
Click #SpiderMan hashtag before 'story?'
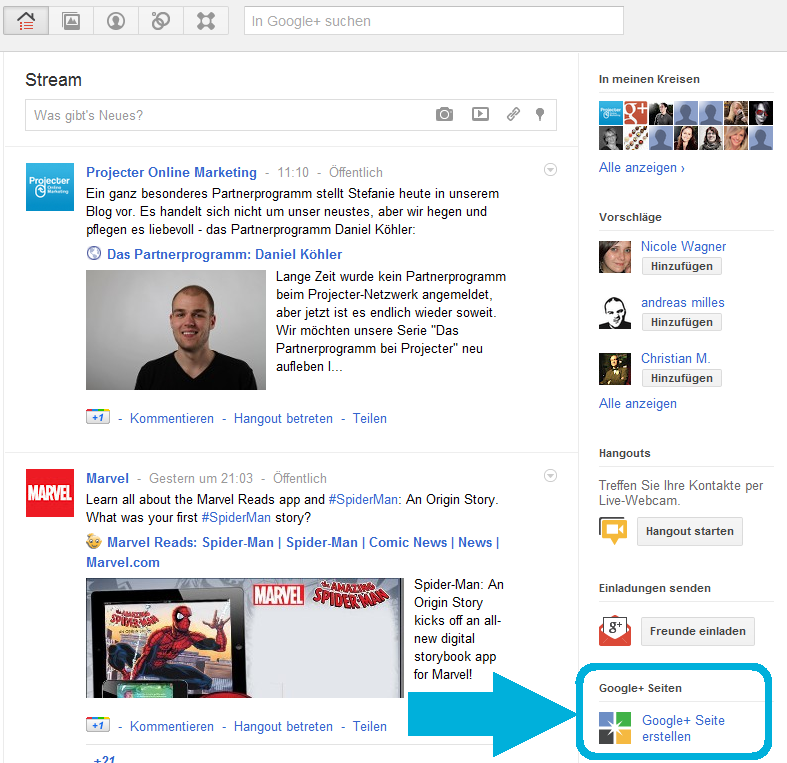pos(236,518)
